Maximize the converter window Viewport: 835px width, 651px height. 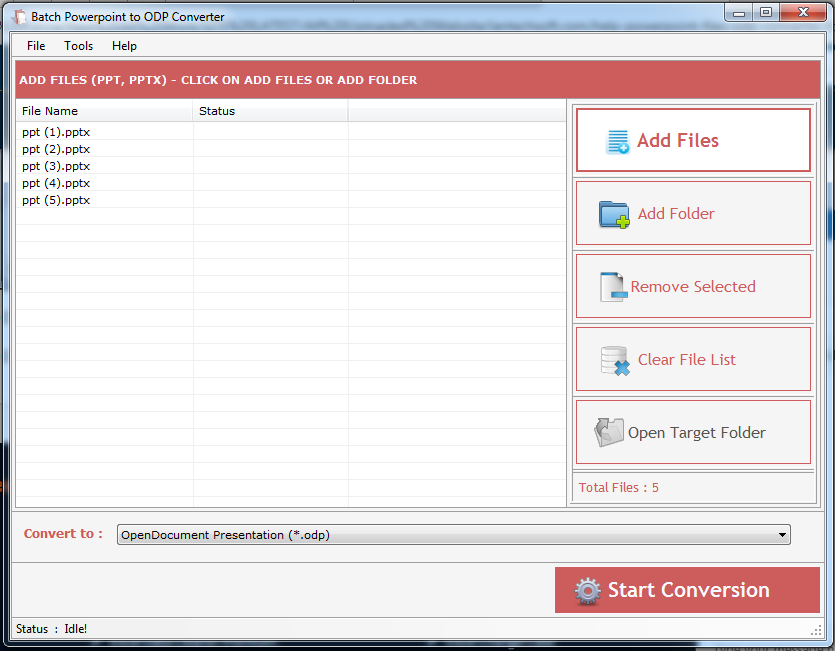point(766,12)
